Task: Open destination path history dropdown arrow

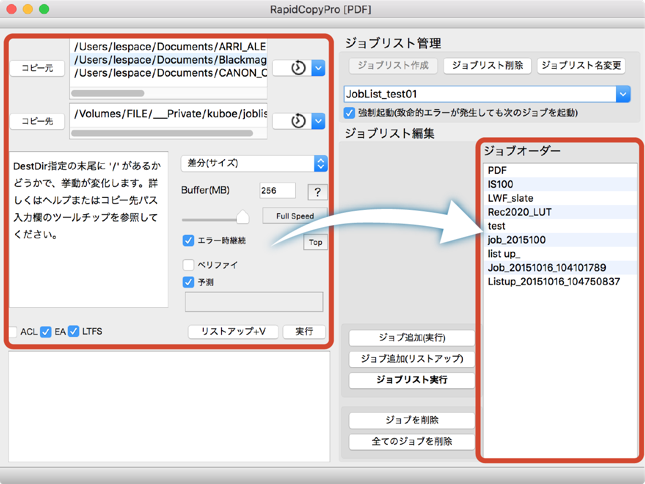Action: [318, 121]
